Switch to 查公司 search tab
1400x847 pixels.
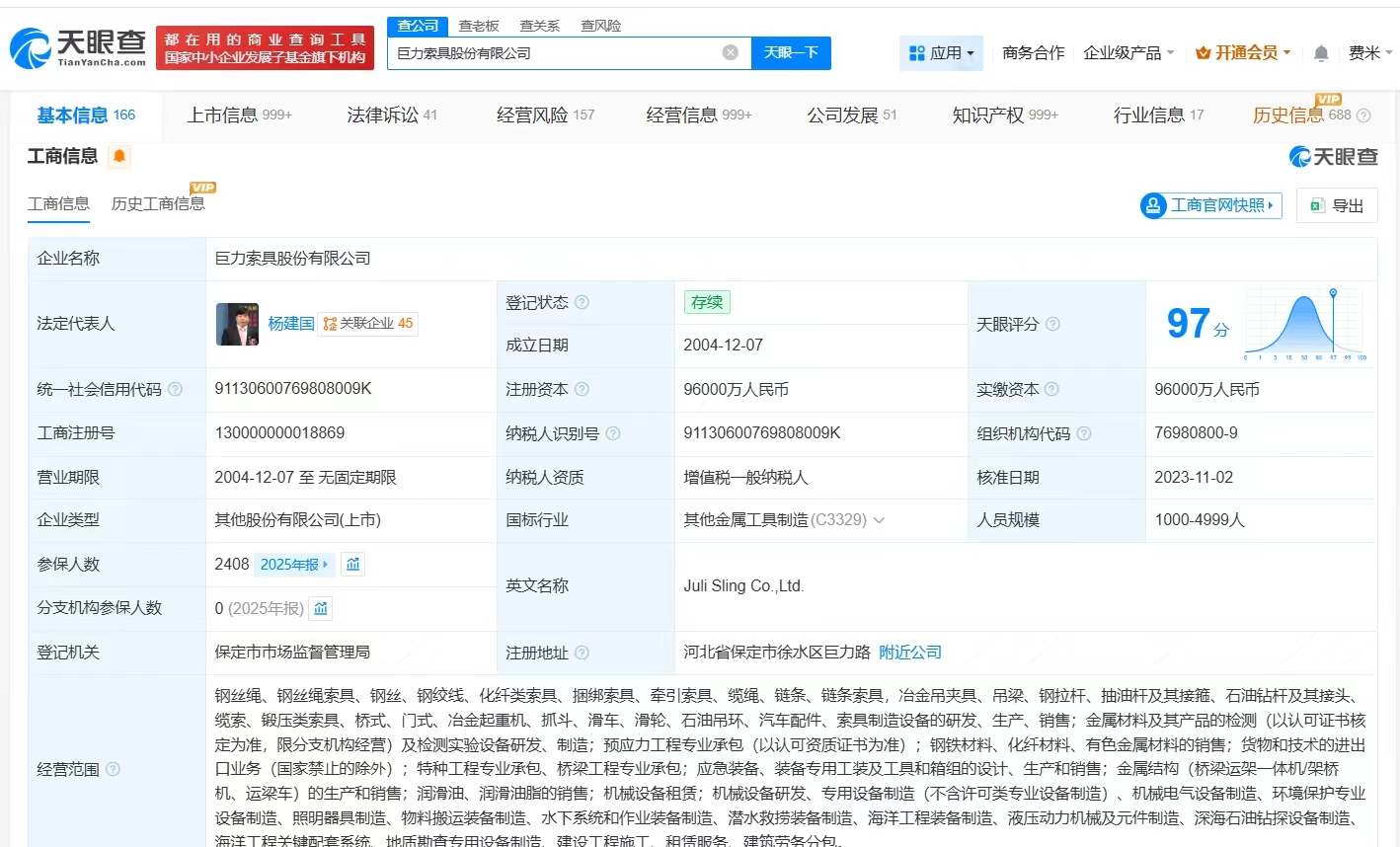coord(418,26)
